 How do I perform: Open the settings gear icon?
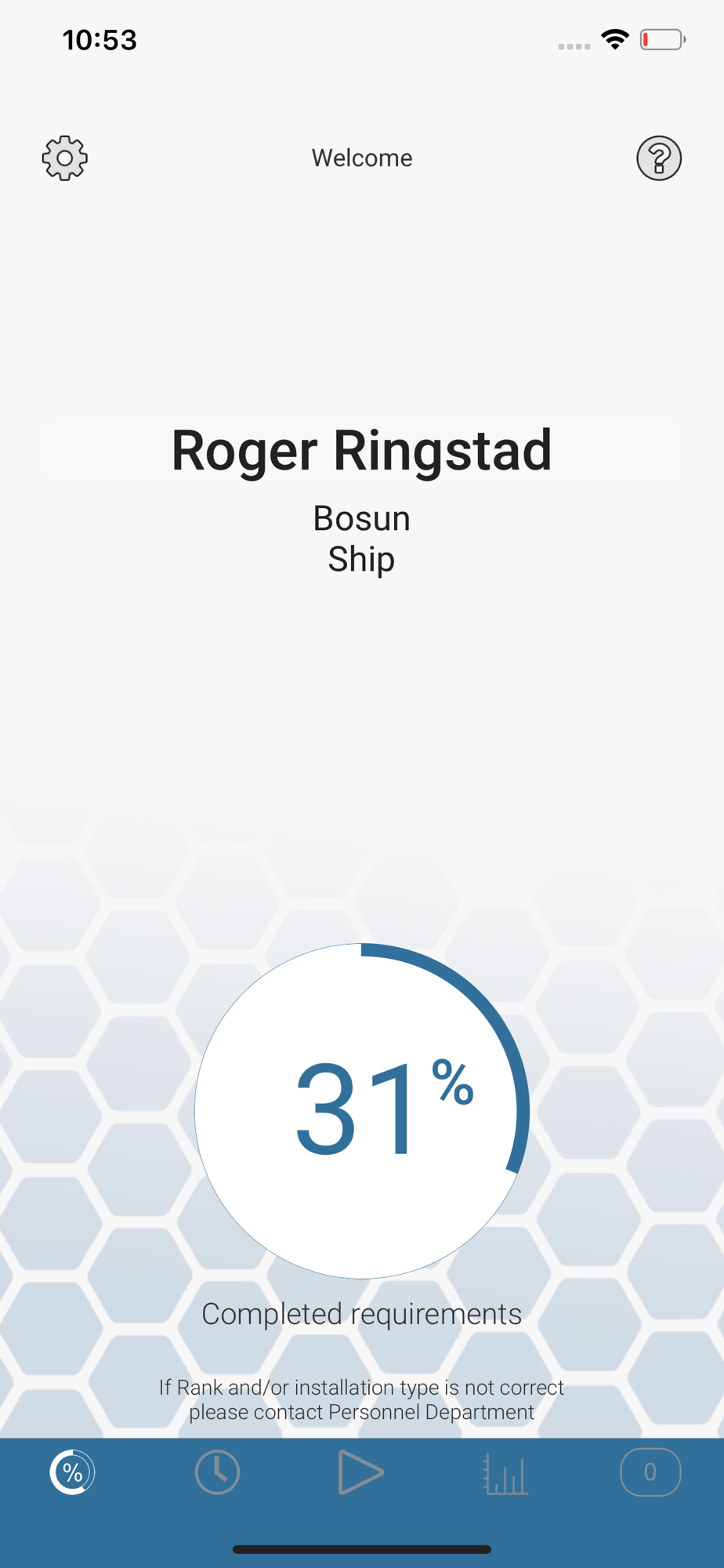click(x=65, y=158)
